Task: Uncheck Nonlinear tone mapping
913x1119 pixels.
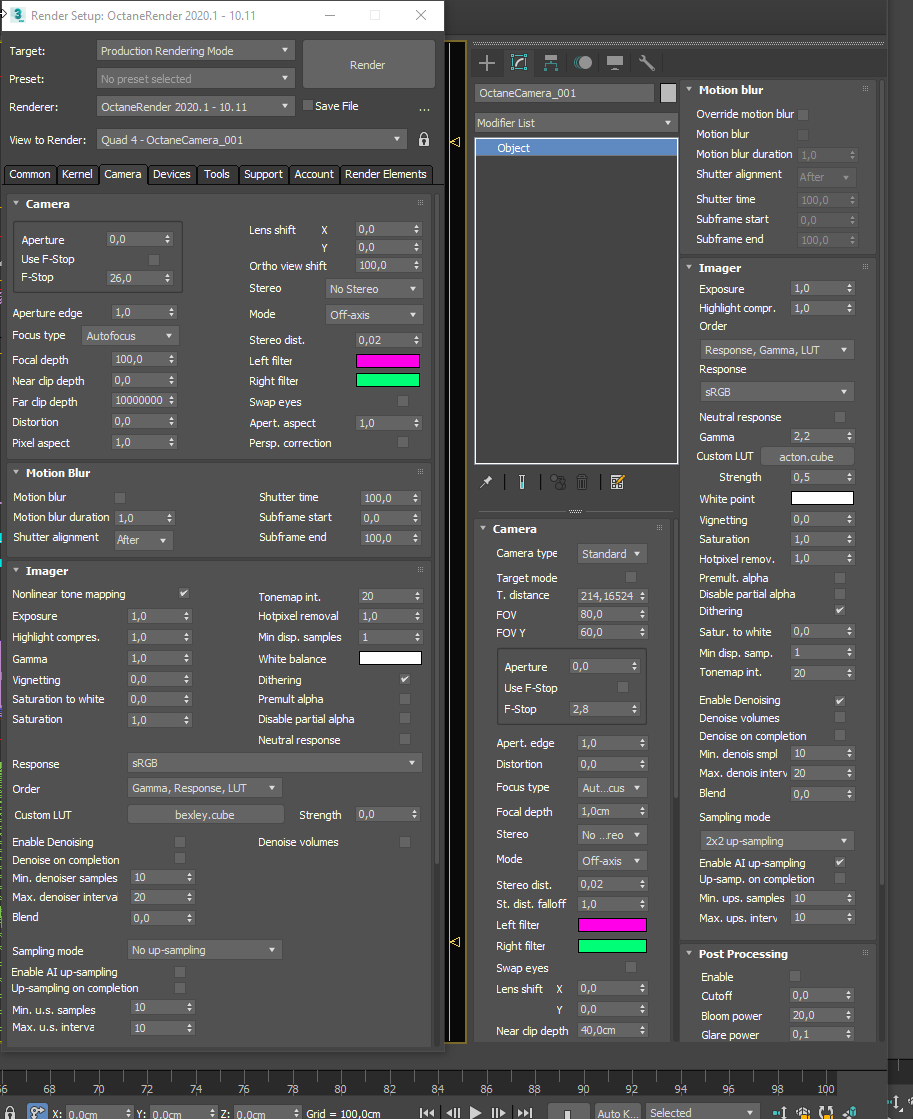Action: pos(184,593)
